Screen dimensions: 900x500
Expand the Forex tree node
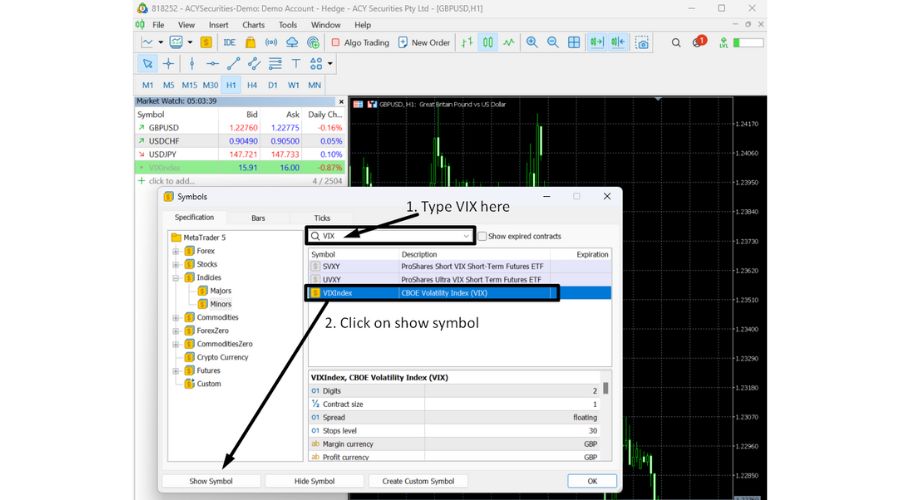tap(176, 251)
